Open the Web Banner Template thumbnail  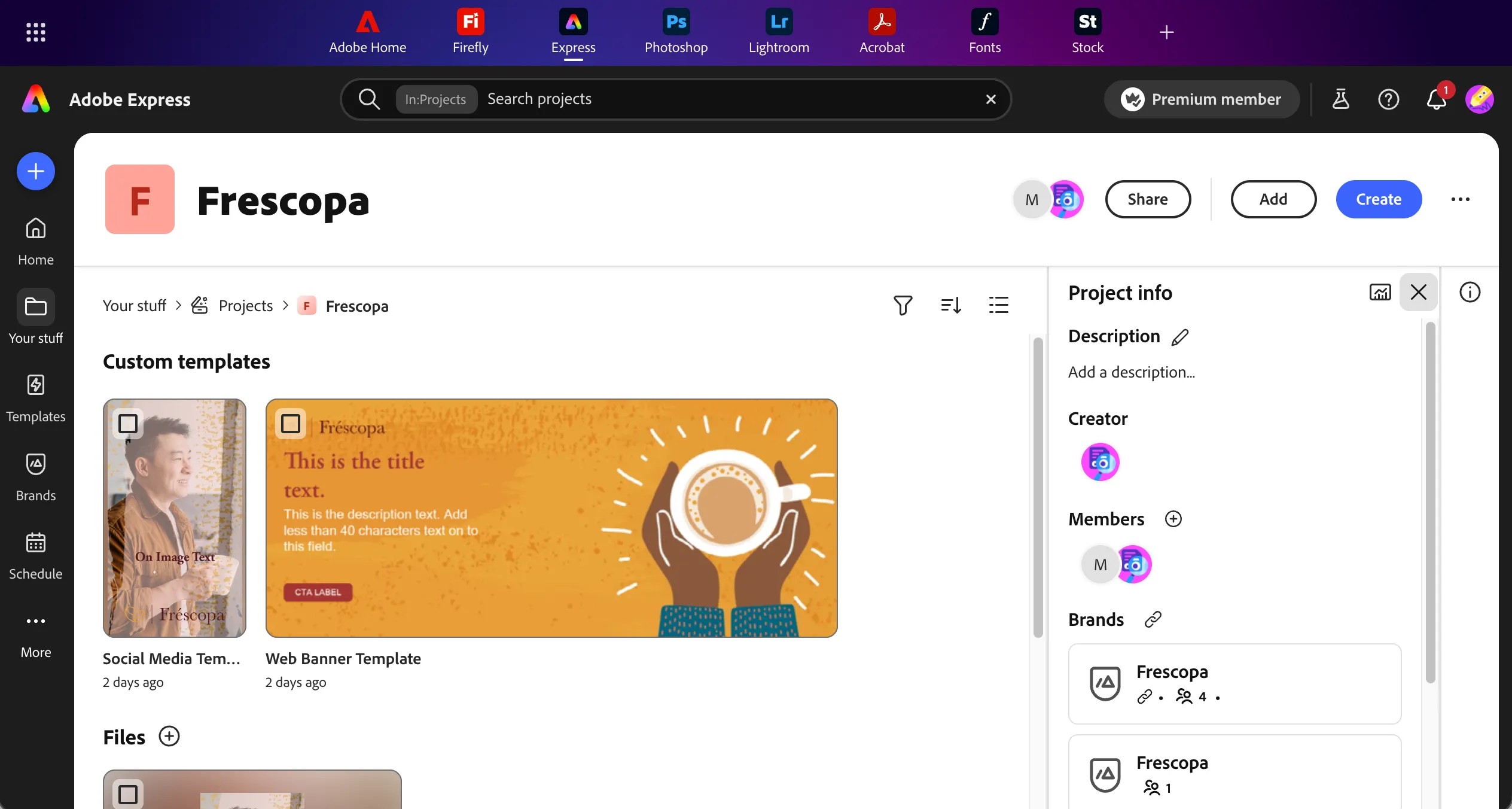(x=551, y=518)
